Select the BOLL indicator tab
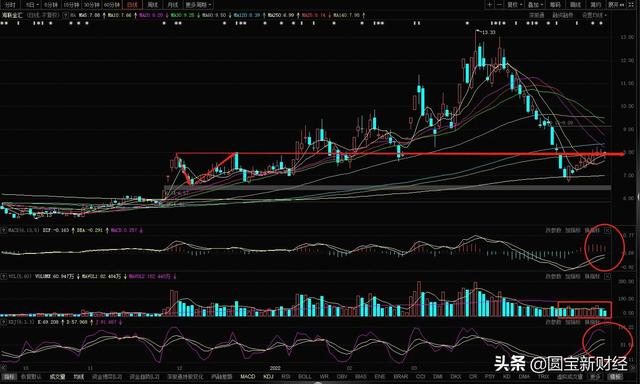The height and width of the screenshot is (384, 640). coord(305,377)
